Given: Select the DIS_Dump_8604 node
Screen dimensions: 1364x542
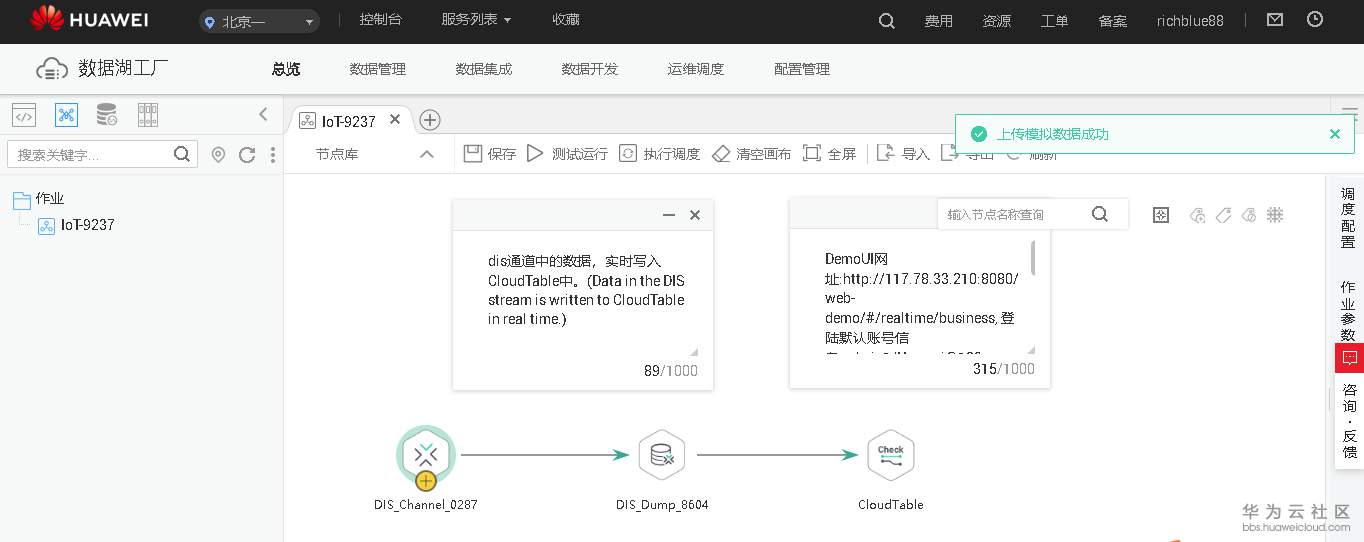Looking at the screenshot, I should (662, 455).
